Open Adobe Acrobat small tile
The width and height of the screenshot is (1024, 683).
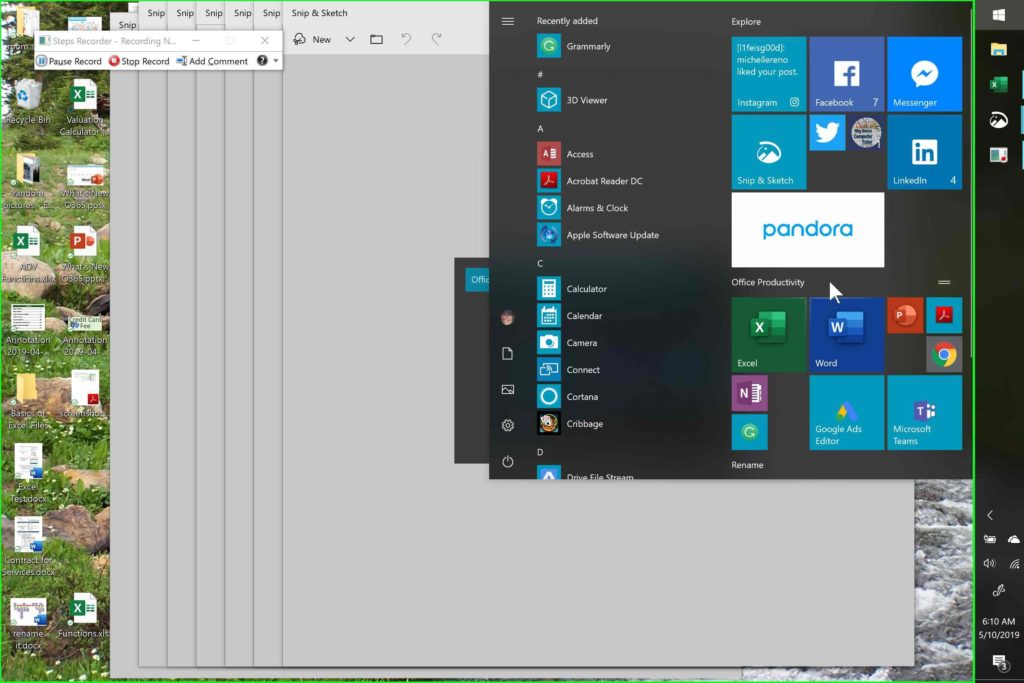tap(944, 315)
